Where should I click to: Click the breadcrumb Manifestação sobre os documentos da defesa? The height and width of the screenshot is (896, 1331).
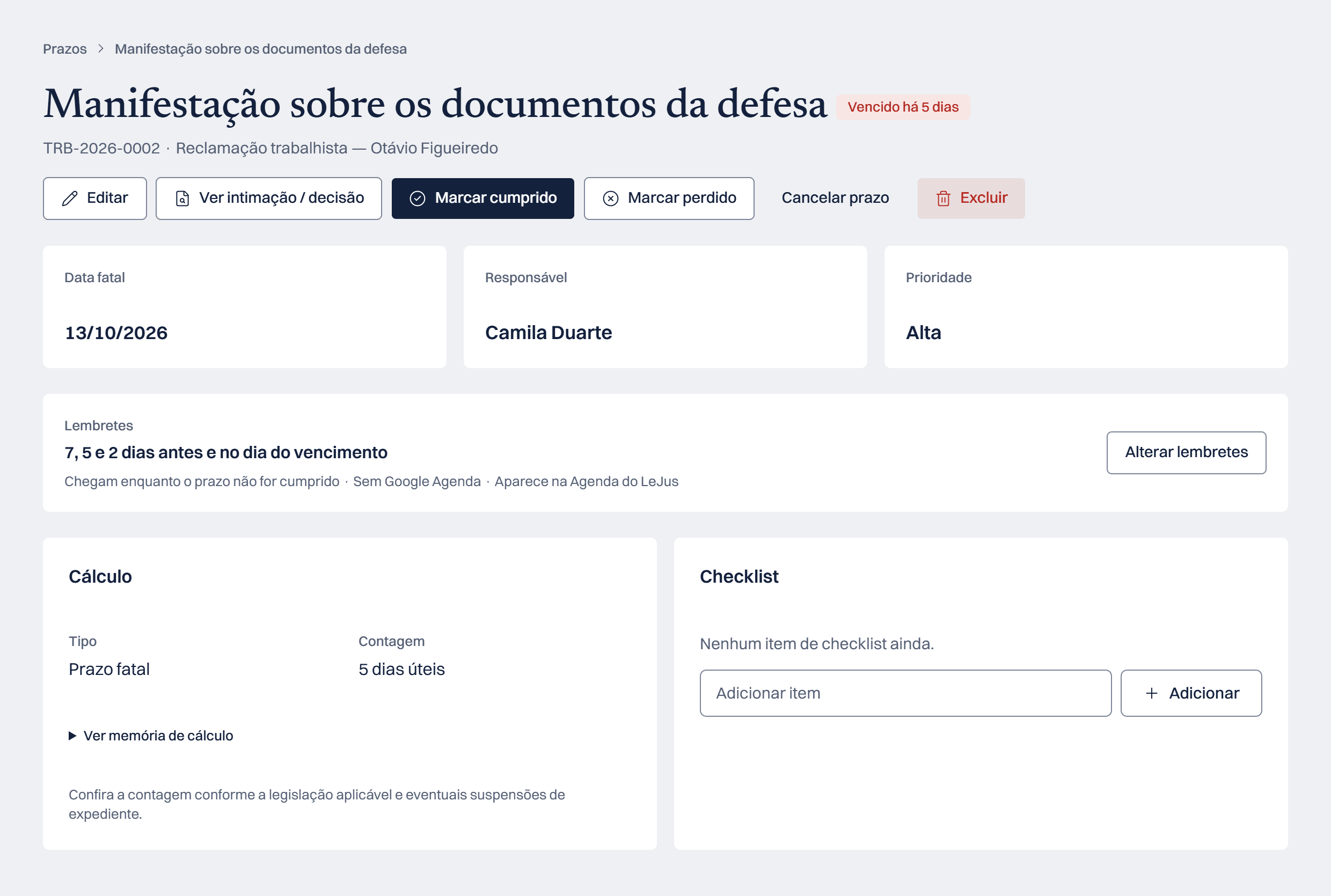coord(261,49)
